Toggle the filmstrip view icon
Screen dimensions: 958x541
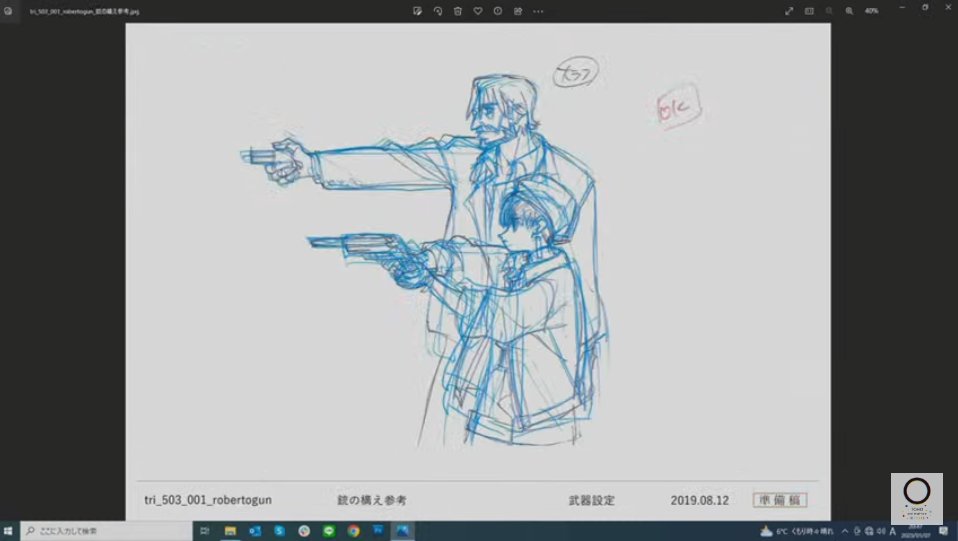[809, 11]
